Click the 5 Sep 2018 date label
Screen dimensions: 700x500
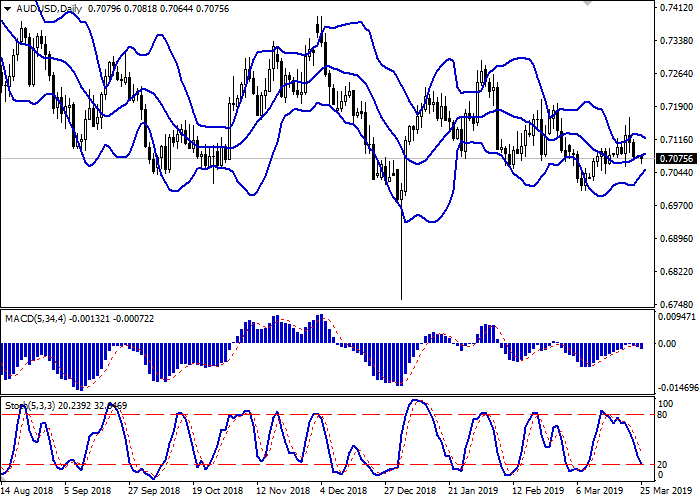pyautogui.click(x=89, y=491)
